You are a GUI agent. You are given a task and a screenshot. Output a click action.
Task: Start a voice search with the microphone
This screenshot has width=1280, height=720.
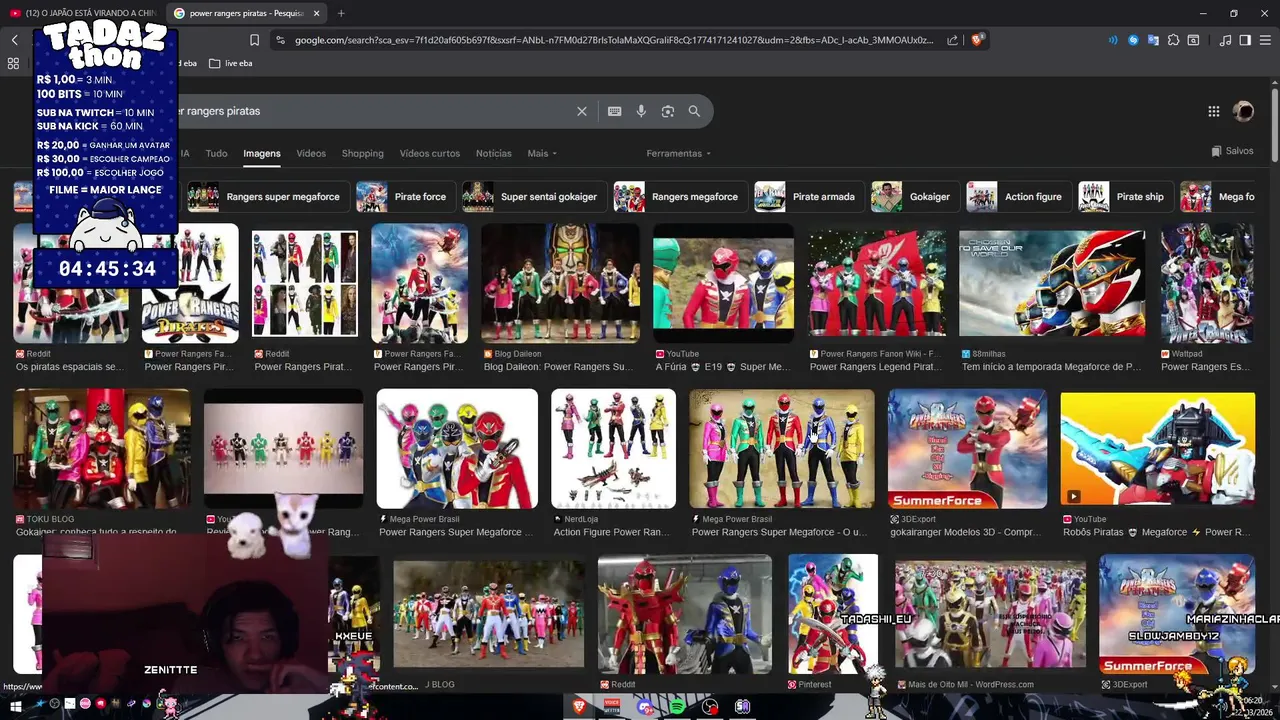(641, 111)
